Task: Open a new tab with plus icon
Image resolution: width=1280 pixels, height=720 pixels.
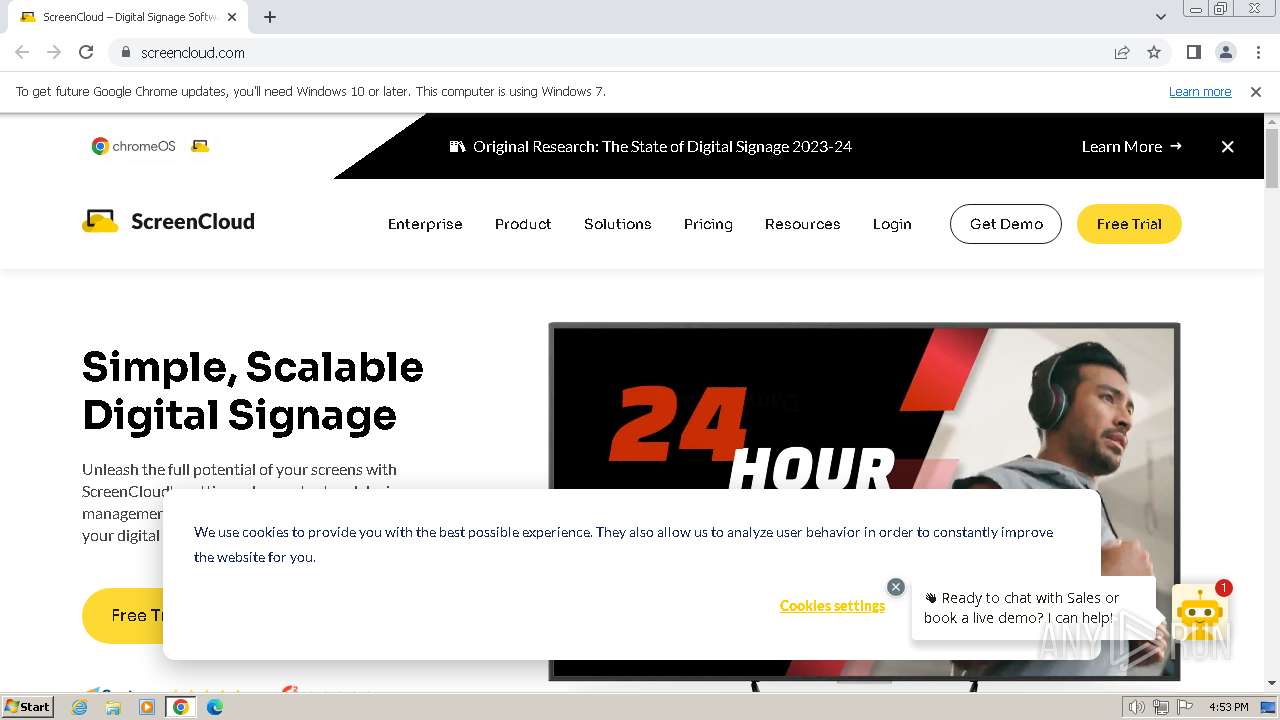Action: pos(270,17)
